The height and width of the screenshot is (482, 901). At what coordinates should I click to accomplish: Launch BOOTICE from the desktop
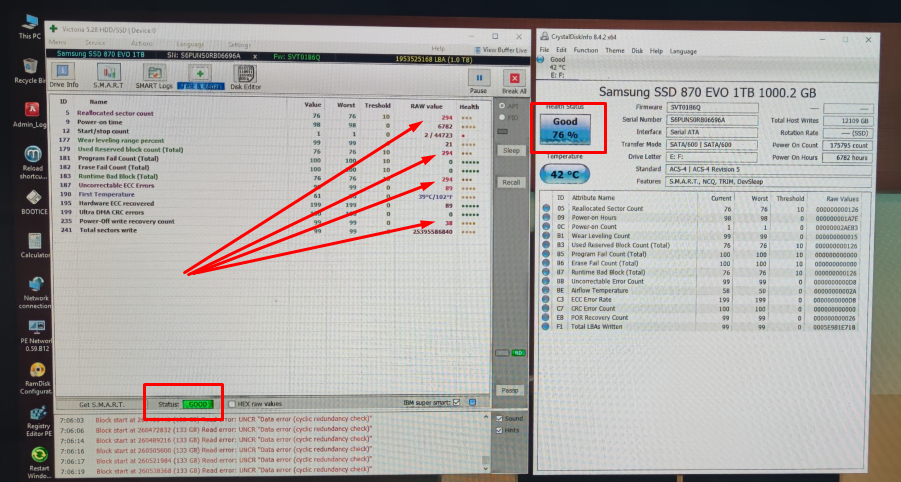tap(34, 202)
